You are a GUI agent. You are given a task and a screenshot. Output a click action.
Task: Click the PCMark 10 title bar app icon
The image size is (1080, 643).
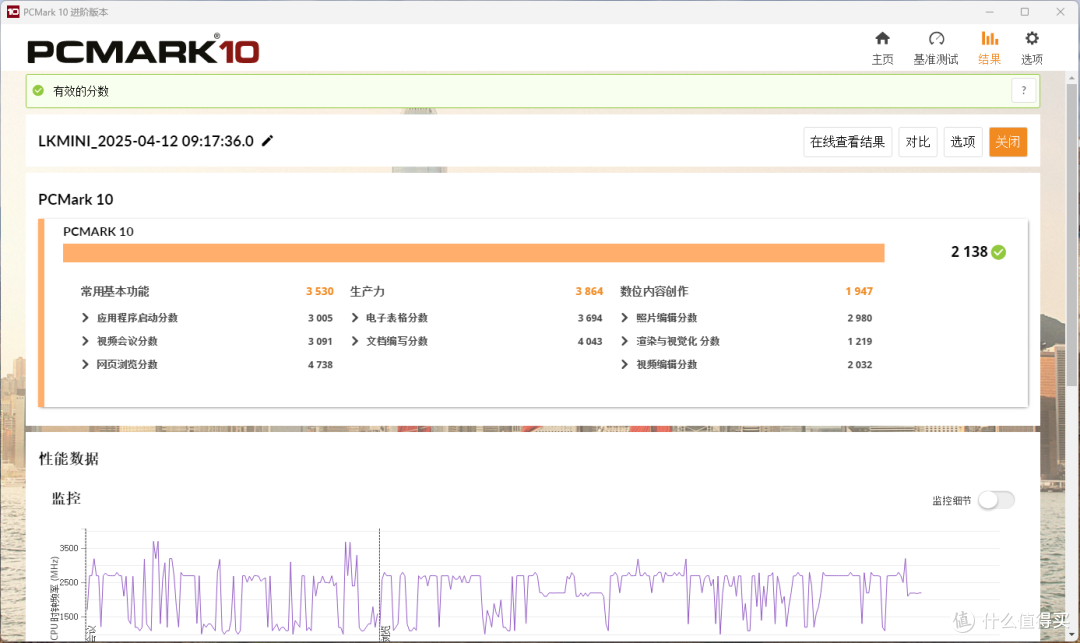(x=12, y=12)
